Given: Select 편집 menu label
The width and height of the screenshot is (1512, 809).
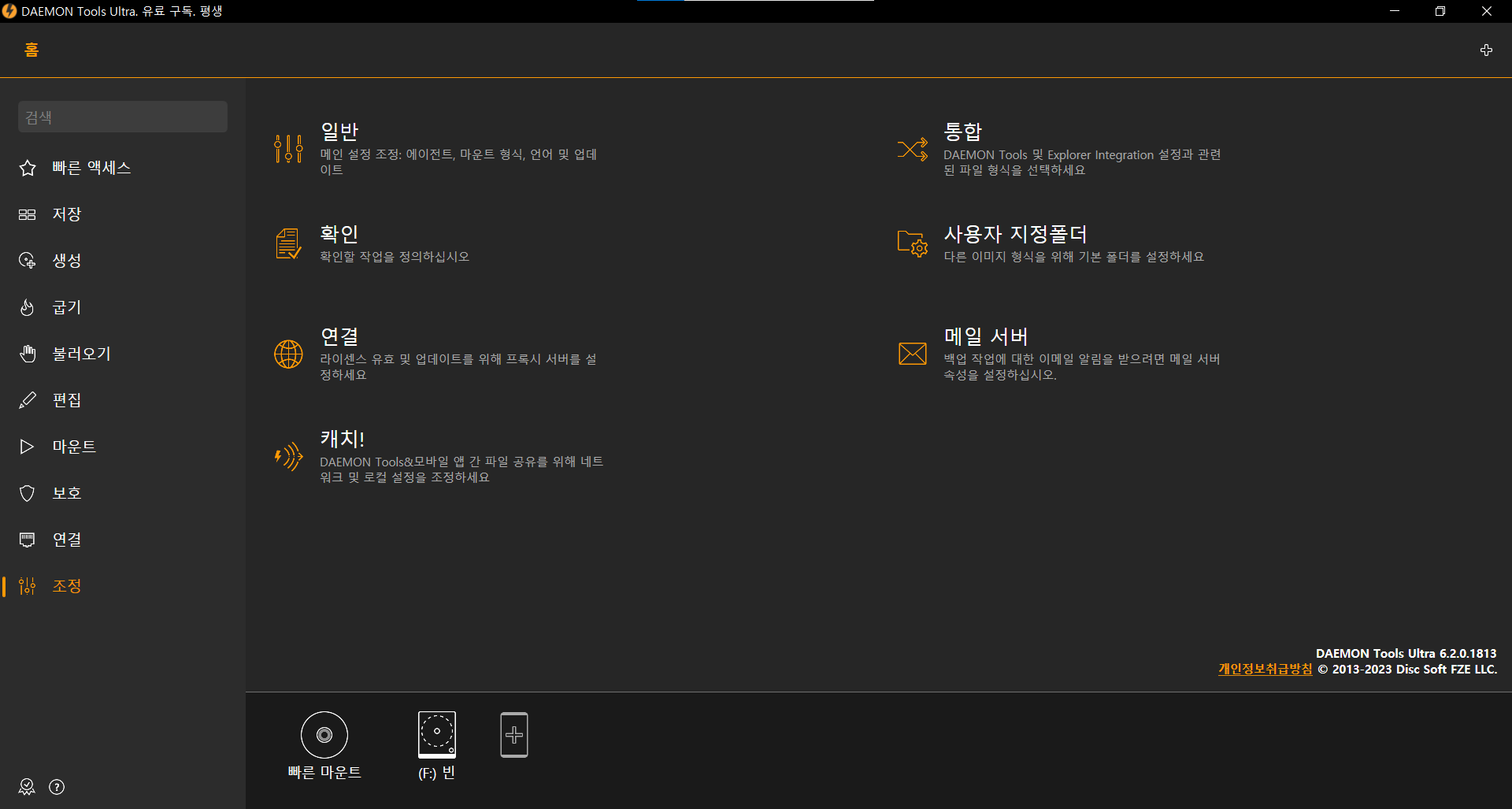Looking at the screenshot, I should (x=67, y=400).
